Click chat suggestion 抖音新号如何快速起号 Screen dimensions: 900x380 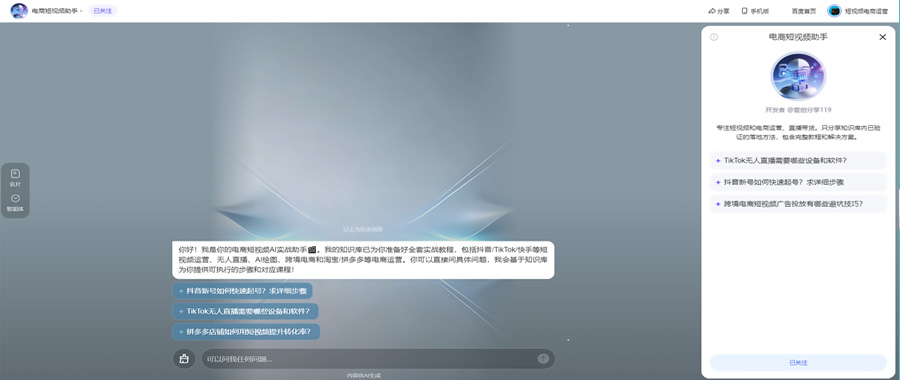242,291
